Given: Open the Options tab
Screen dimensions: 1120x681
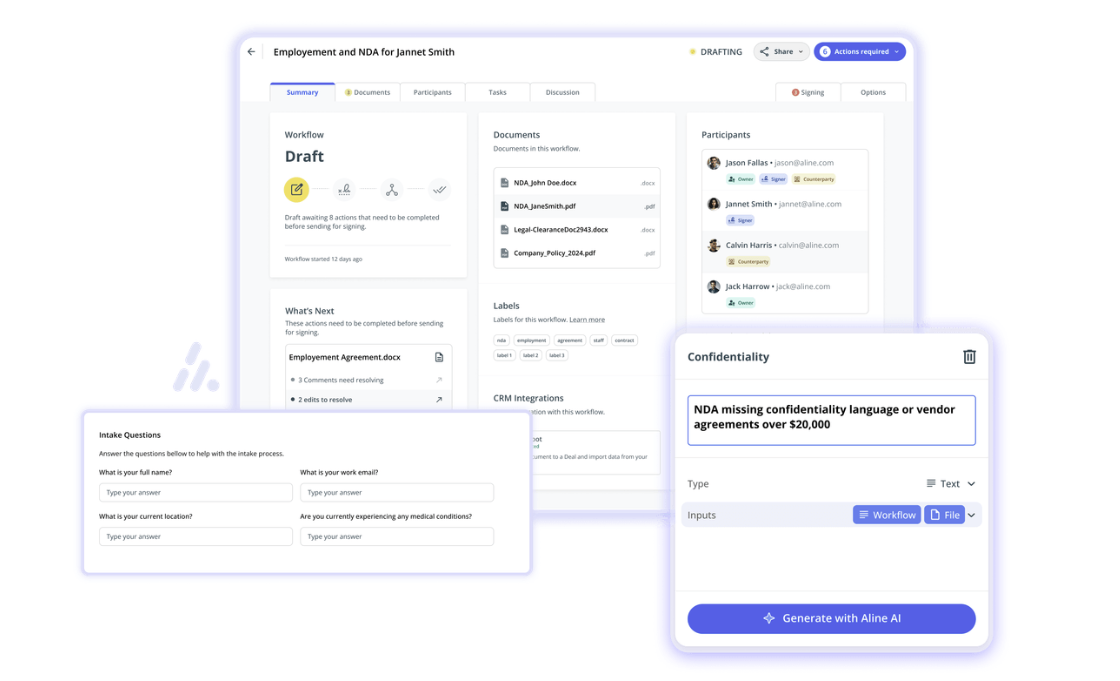Looking at the screenshot, I should (x=873, y=92).
